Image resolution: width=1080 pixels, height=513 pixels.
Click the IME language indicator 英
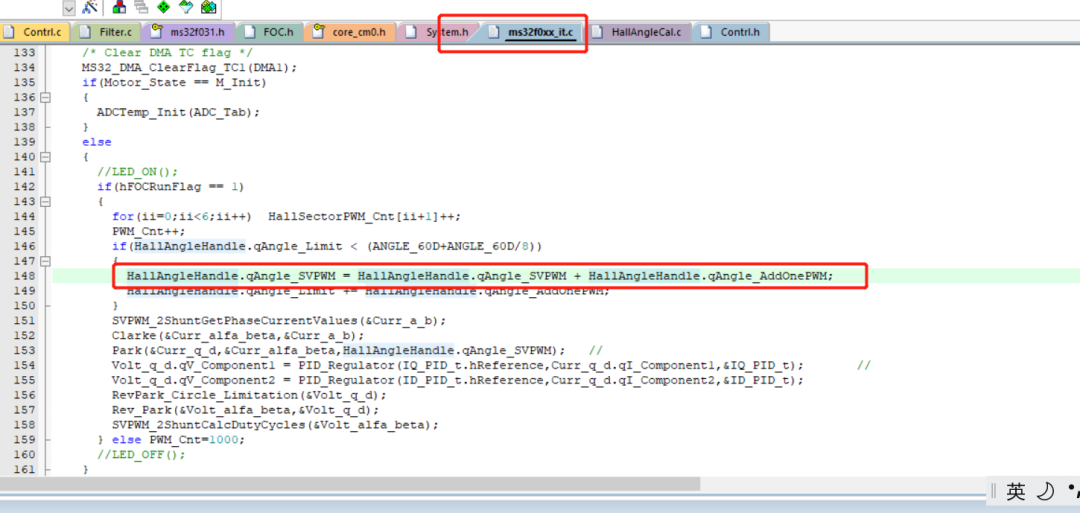[x=1016, y=491]
